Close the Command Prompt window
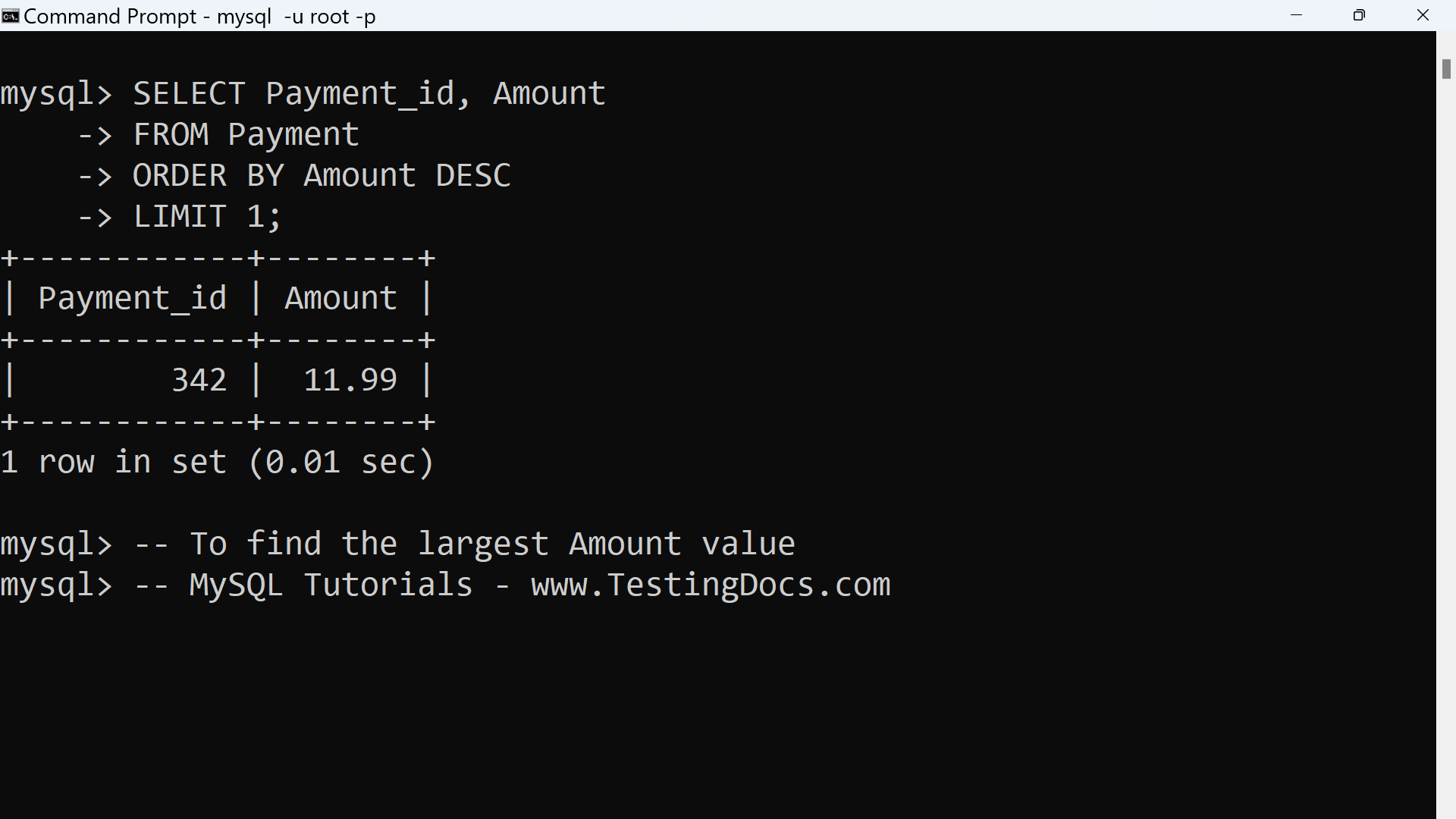 (1423, 15)
